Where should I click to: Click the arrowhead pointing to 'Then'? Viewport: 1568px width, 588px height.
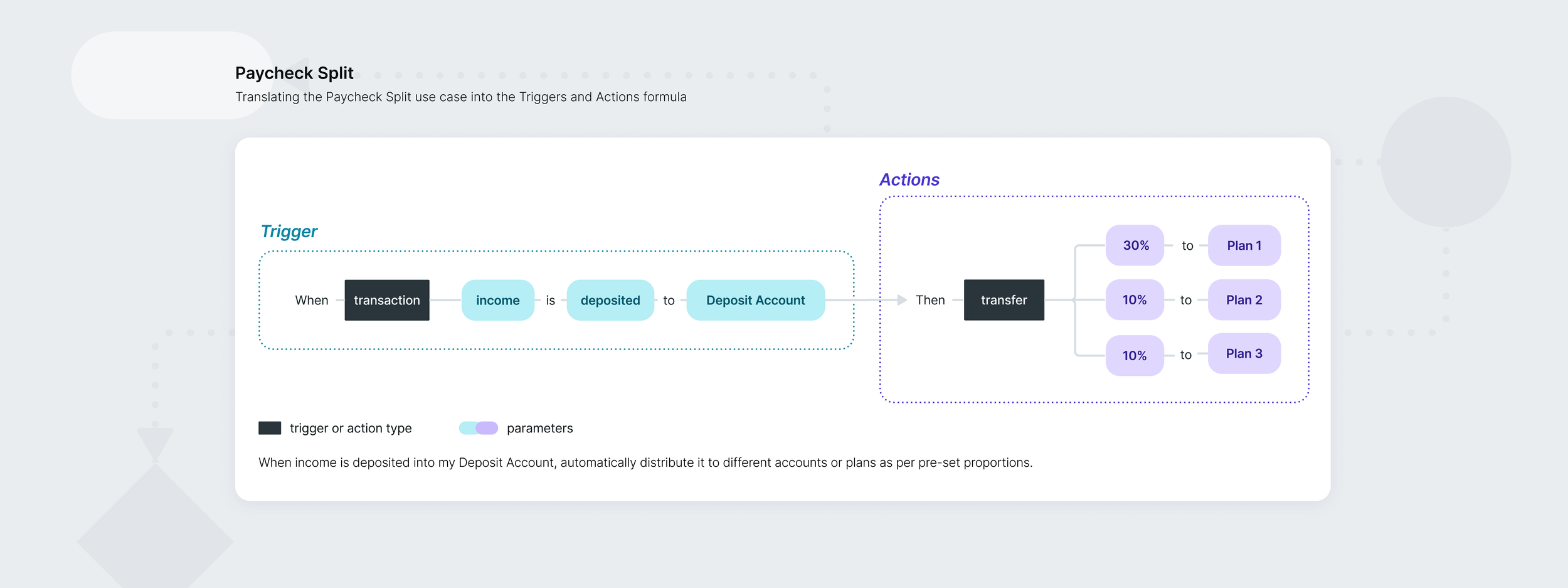tap(902, 300)
